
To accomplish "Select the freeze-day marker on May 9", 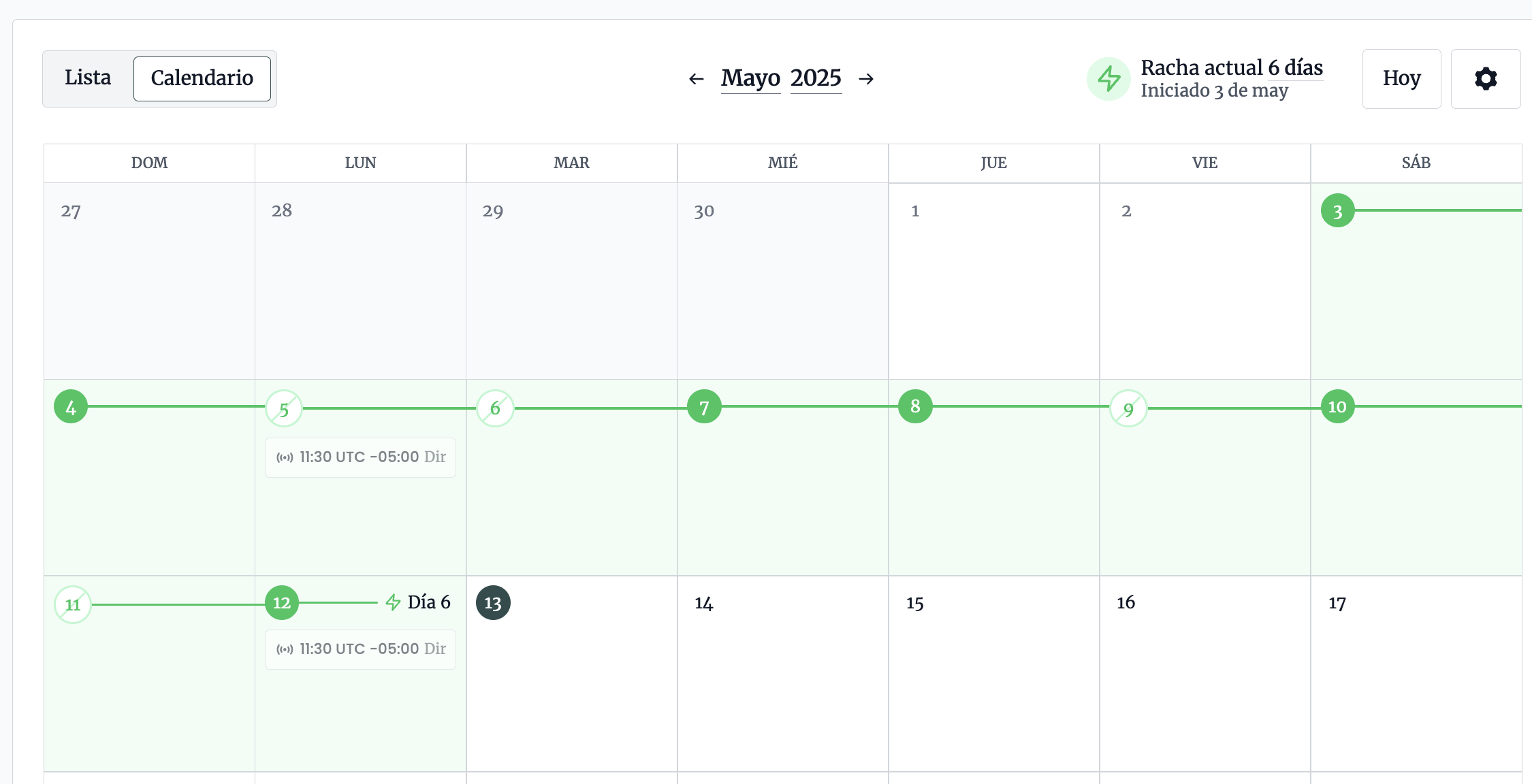I will pos(1128,408).
